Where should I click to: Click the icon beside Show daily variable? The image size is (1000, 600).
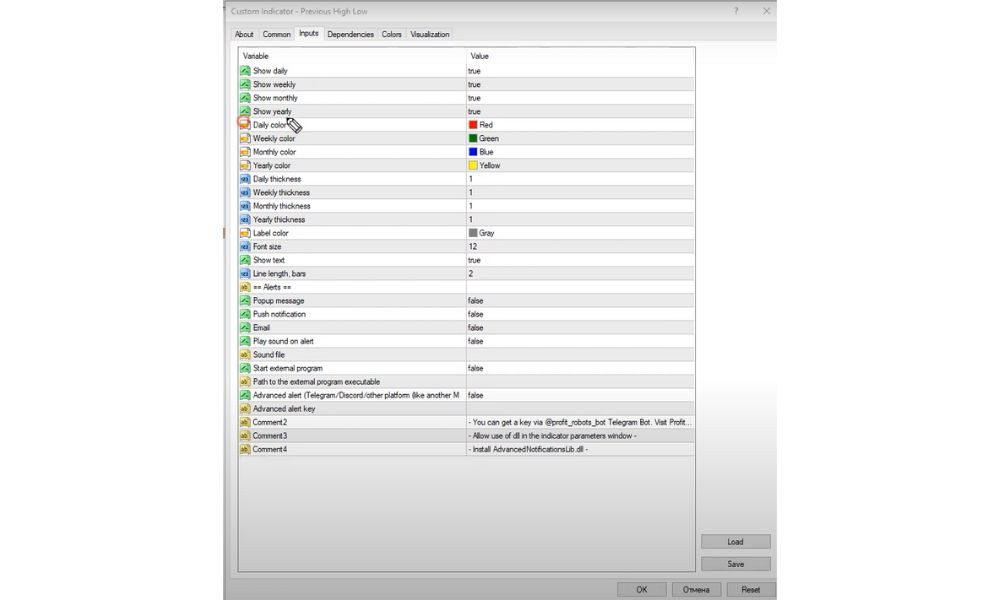tap(245, 71)
